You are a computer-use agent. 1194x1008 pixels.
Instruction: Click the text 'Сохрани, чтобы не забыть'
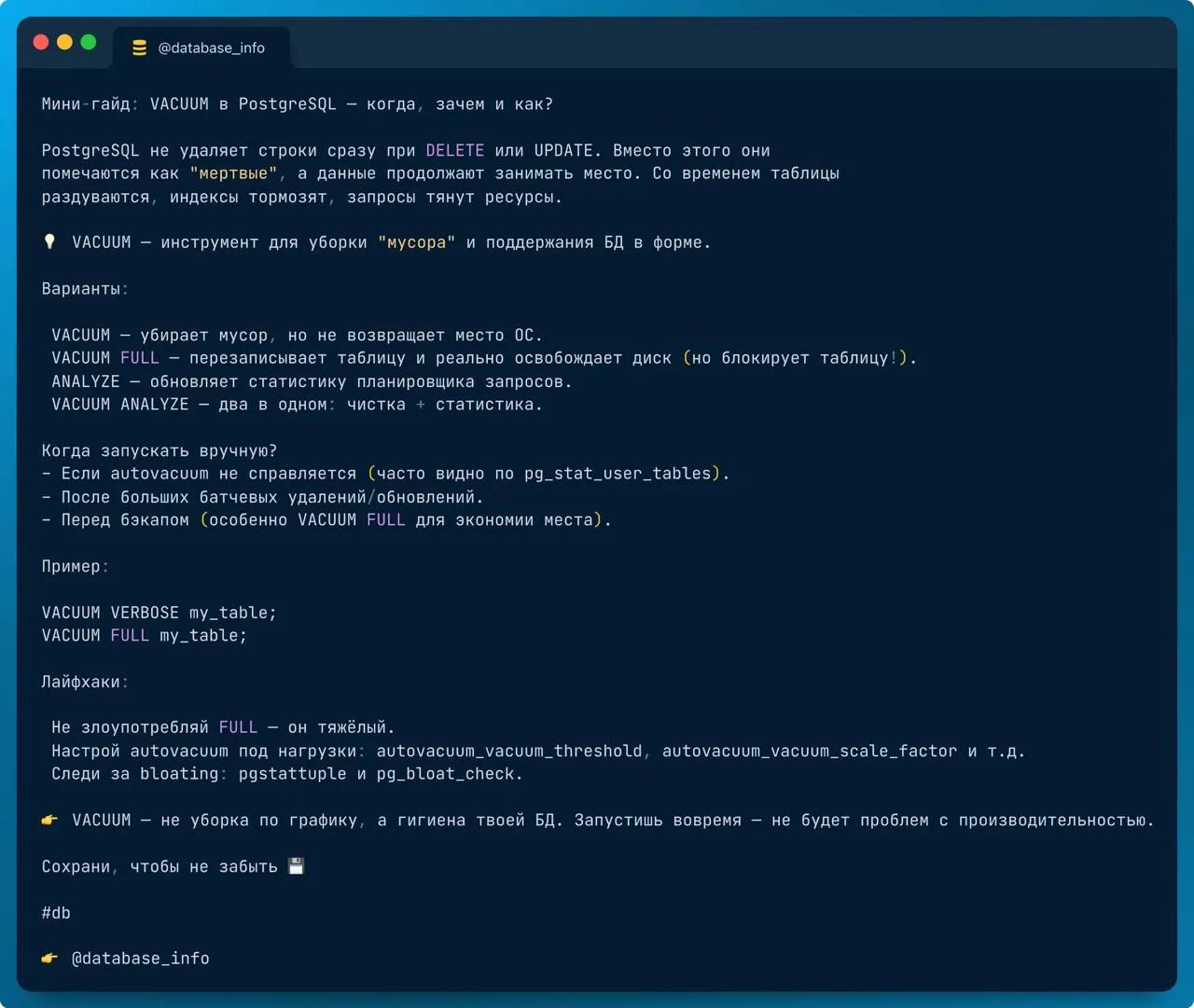click(x=160, y=866)
